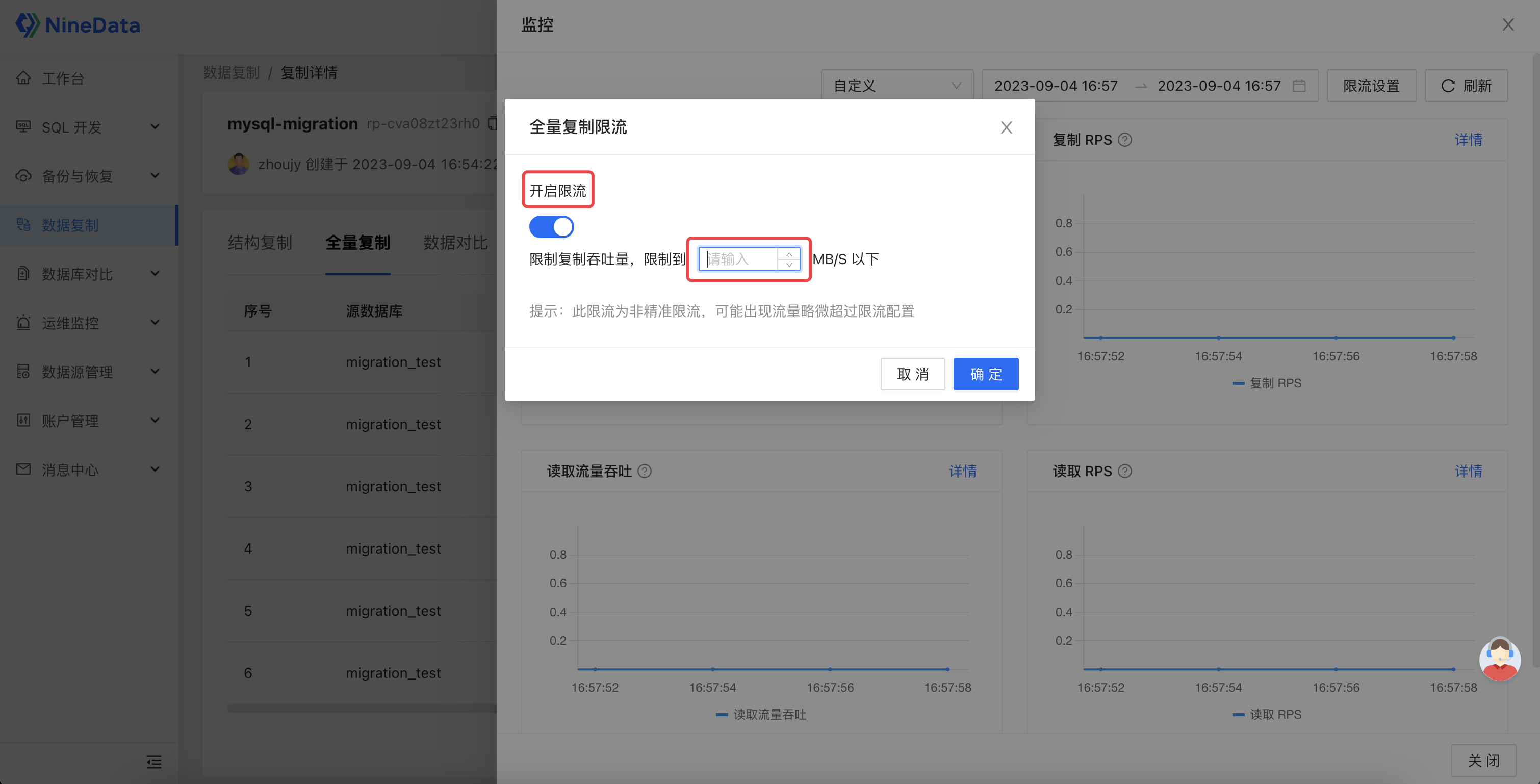This screenshot has height=784, width=1540.
Task: Click the 关闭 button
Action: click(x=1483, y=760)
